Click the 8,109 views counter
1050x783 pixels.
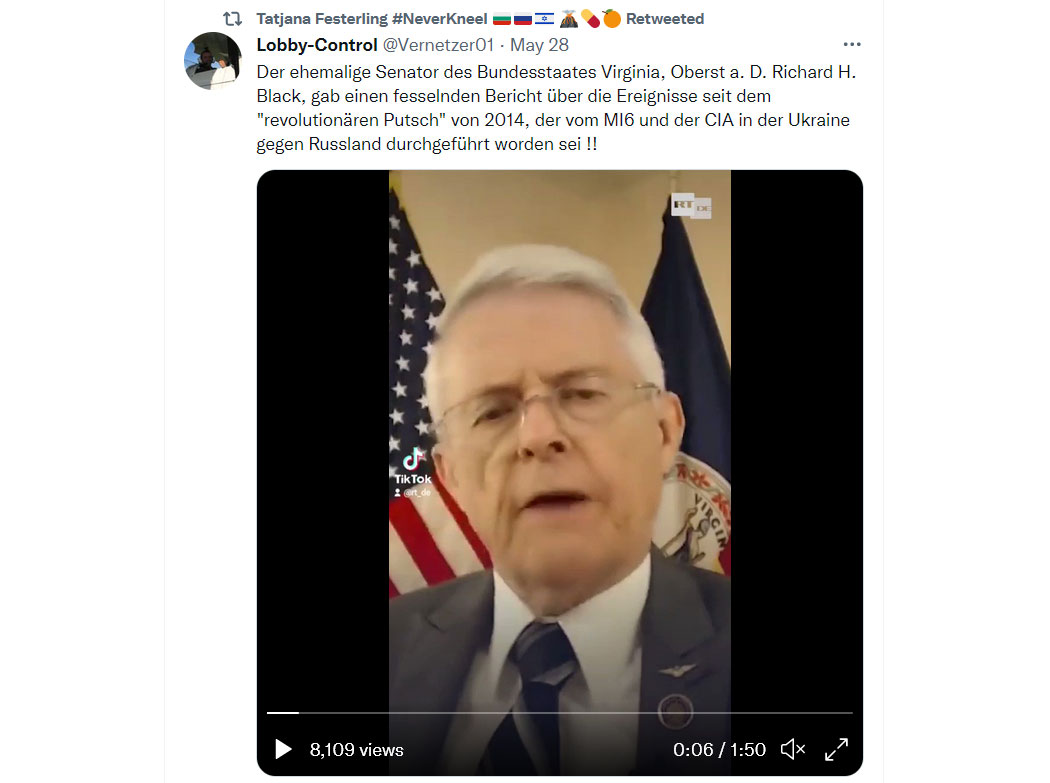tap(356, 750)
